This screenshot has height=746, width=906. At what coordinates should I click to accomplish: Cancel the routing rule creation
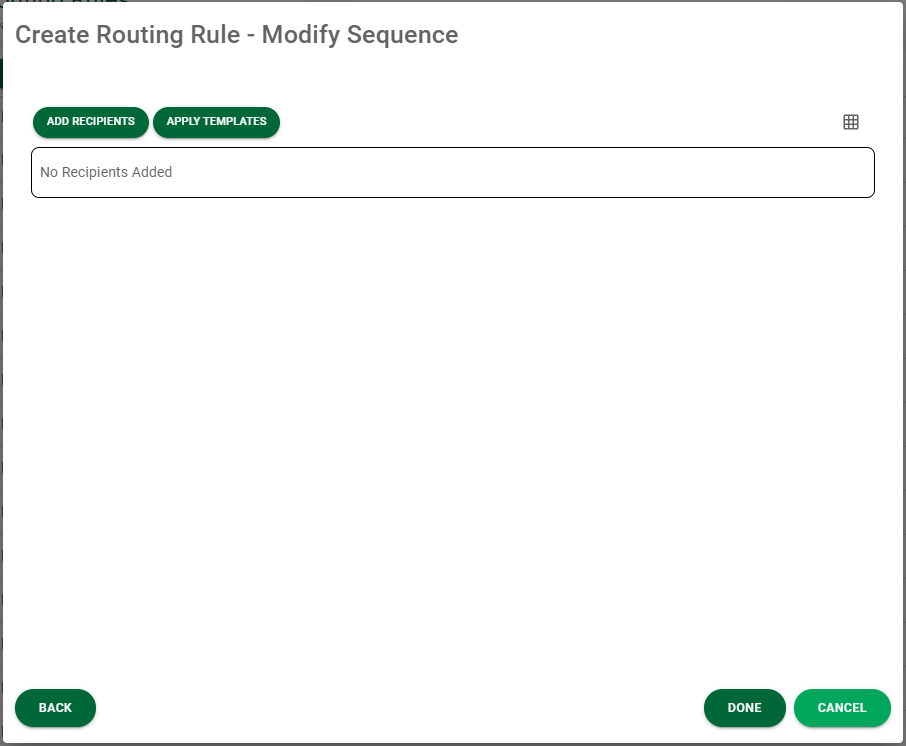coord(842,708)
